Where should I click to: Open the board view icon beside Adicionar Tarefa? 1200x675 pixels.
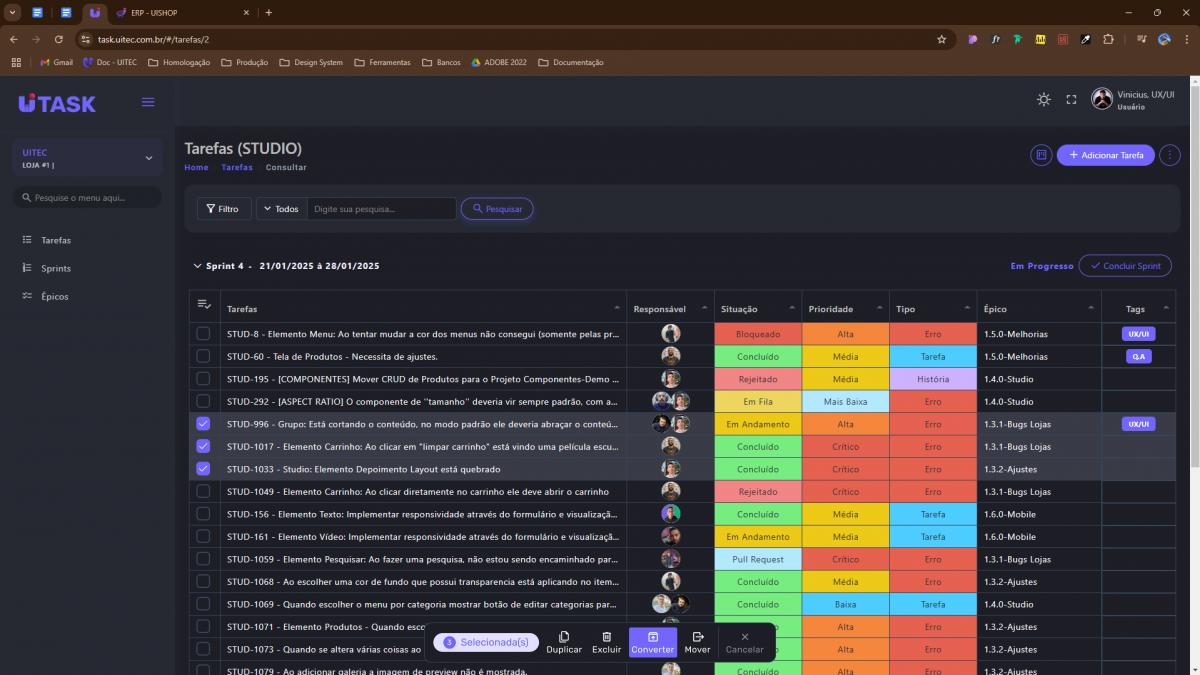pos(1041,155)
